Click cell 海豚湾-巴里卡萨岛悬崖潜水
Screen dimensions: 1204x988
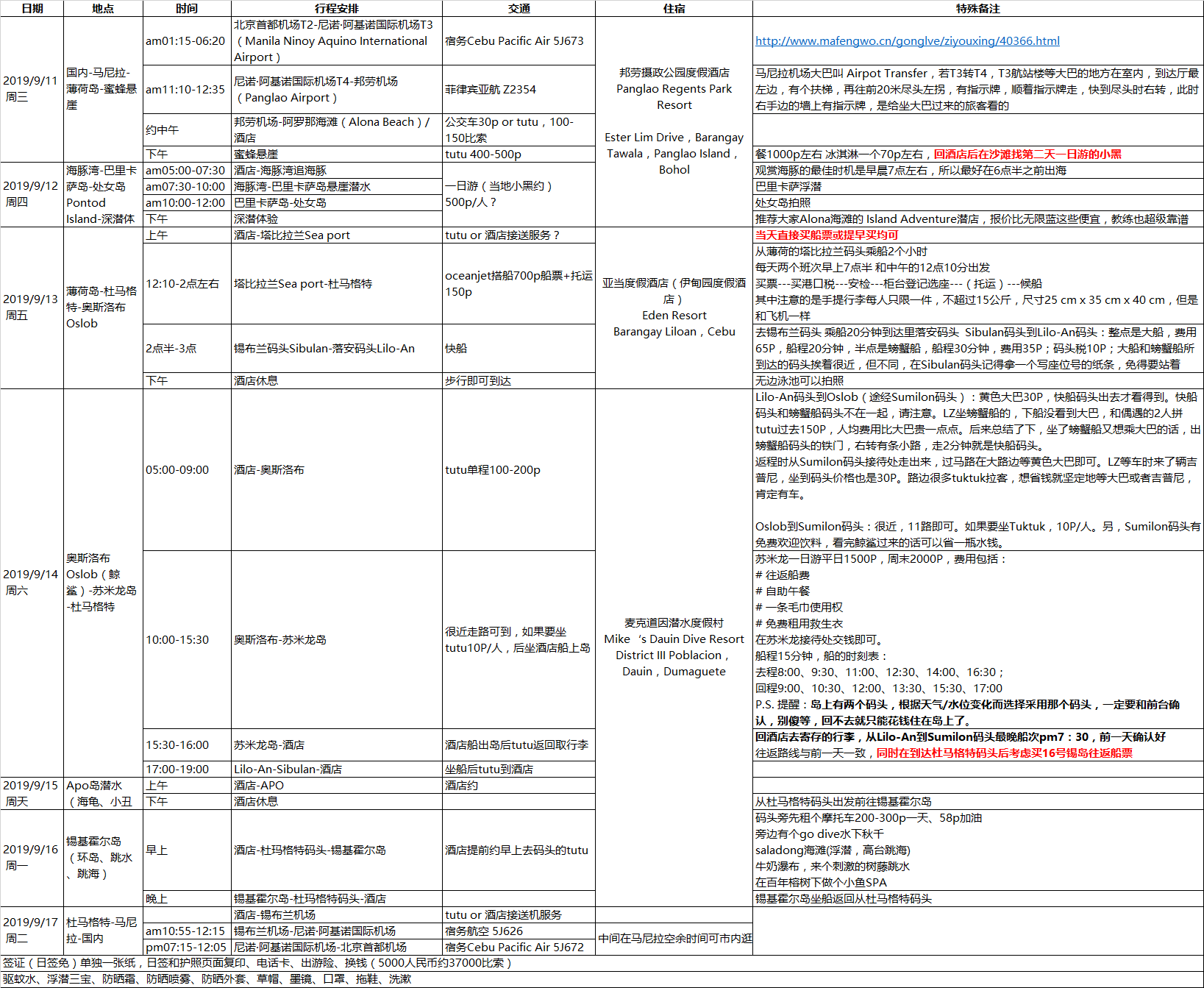(337, 187)
